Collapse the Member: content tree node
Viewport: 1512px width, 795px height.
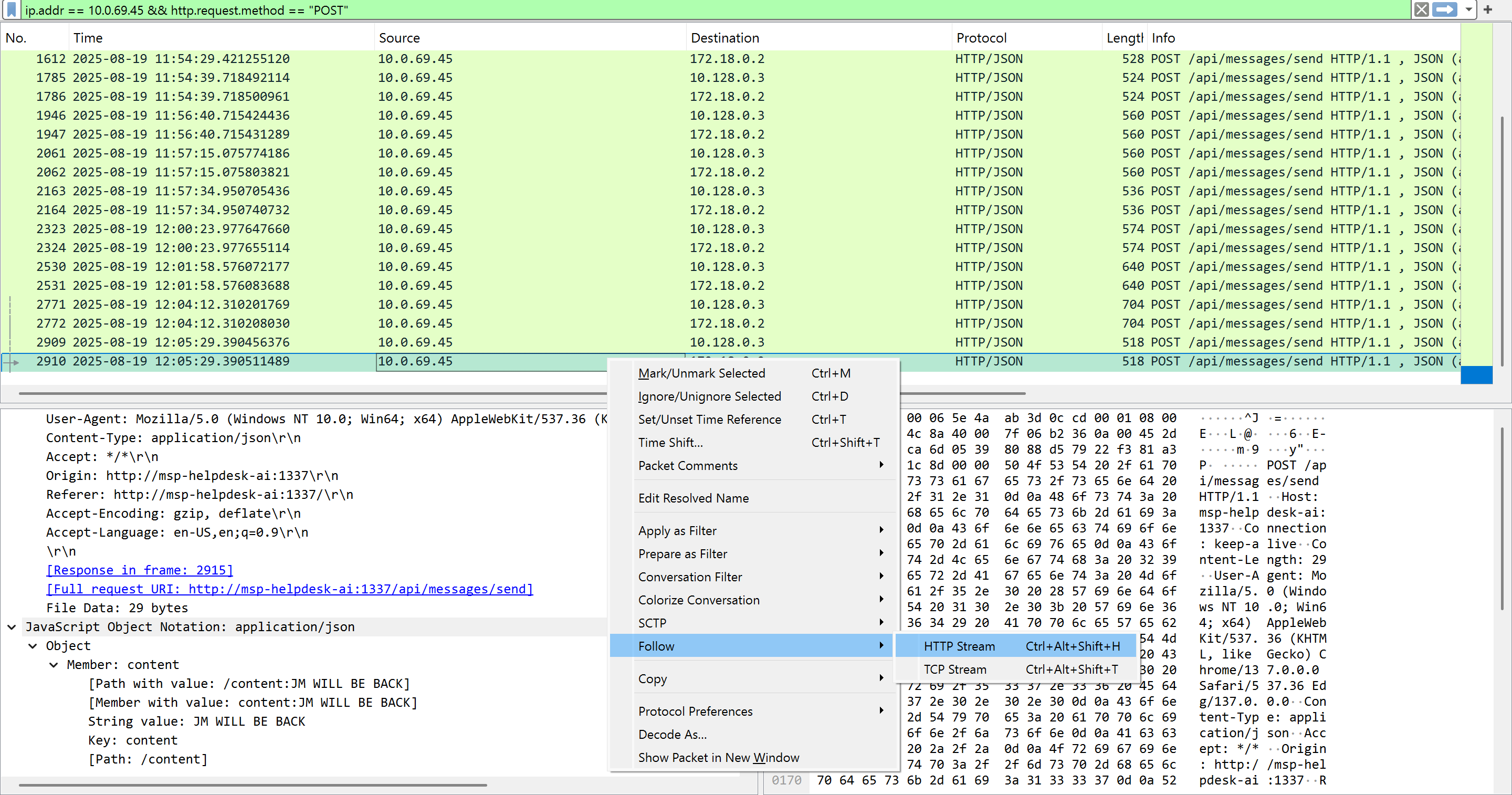tap(54, 664)
